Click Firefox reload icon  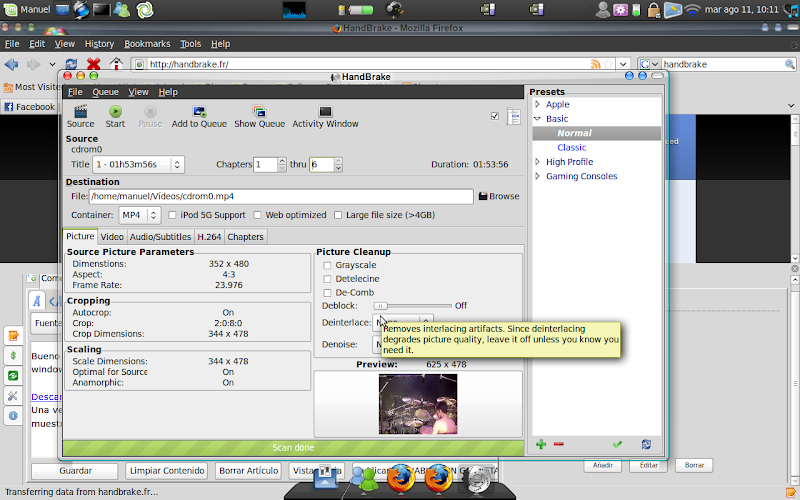pos(71,64)
